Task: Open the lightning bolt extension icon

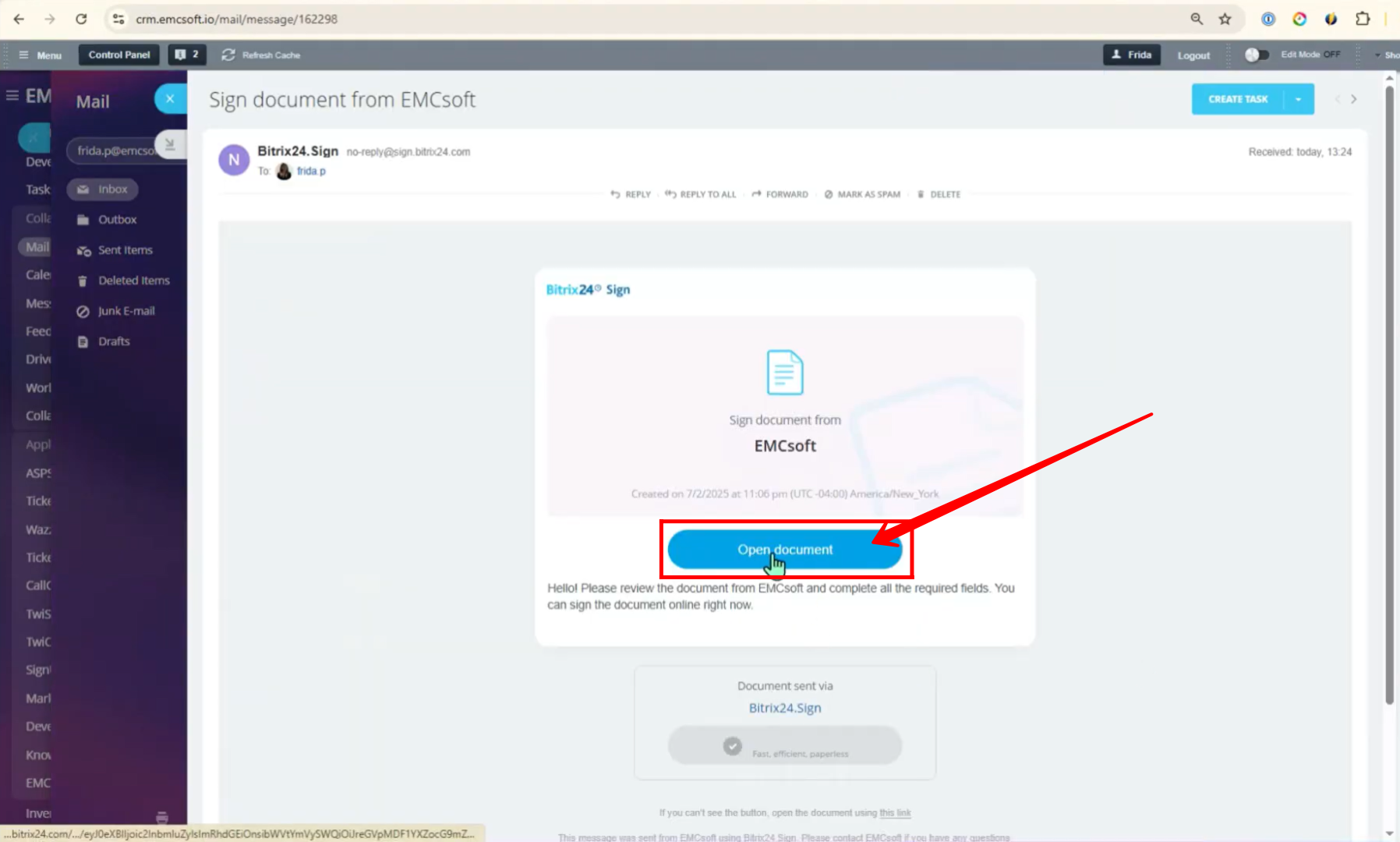Action: pyautogui.click(x=1331, y=19)
